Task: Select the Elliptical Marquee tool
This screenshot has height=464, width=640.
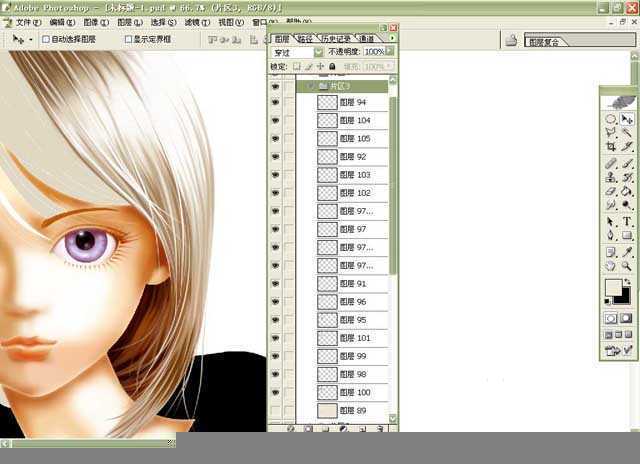Action: (611, 119)
